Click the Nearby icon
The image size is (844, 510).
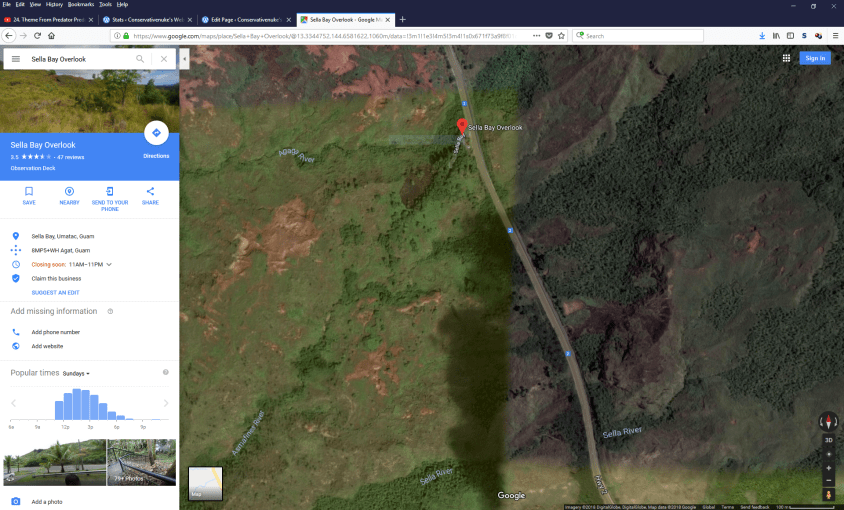click(x=69, y=191)
